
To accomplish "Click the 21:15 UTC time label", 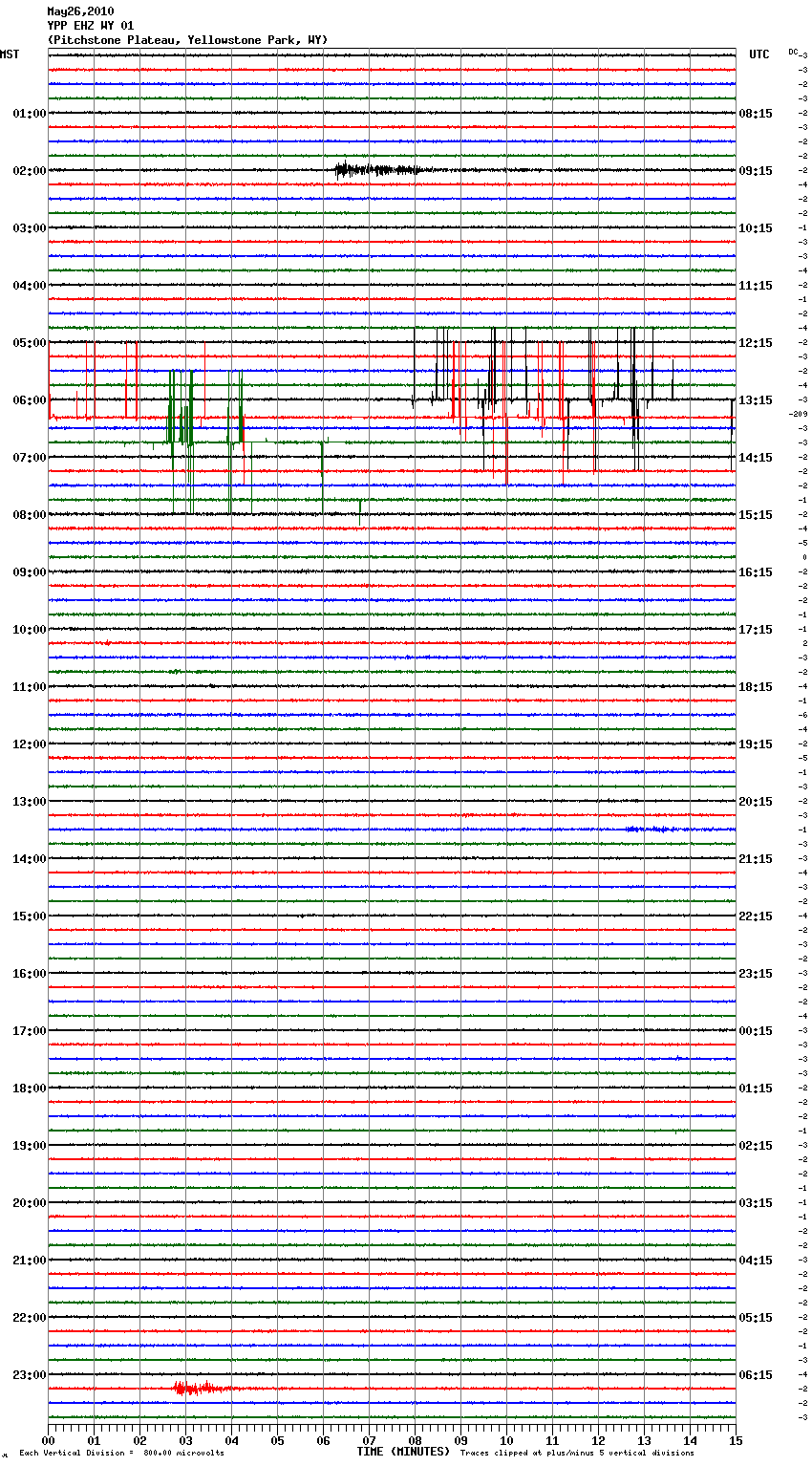I will click(x=756, y=859).
